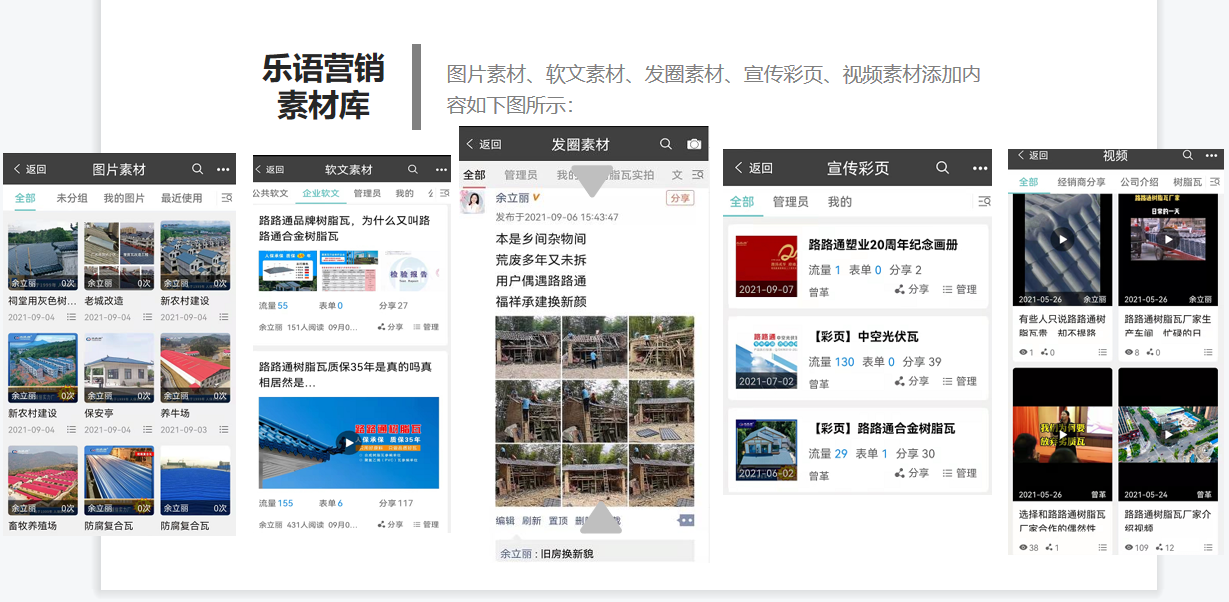Click 管理 under 路路通品牌树脂瓦 article

click(x=426, y=327)
